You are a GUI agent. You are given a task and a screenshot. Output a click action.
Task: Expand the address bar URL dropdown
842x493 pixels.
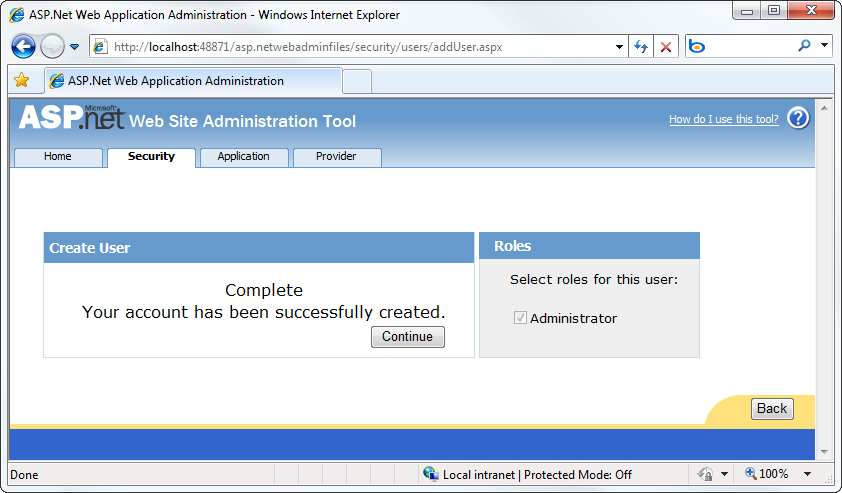click(x=620, y=47)
